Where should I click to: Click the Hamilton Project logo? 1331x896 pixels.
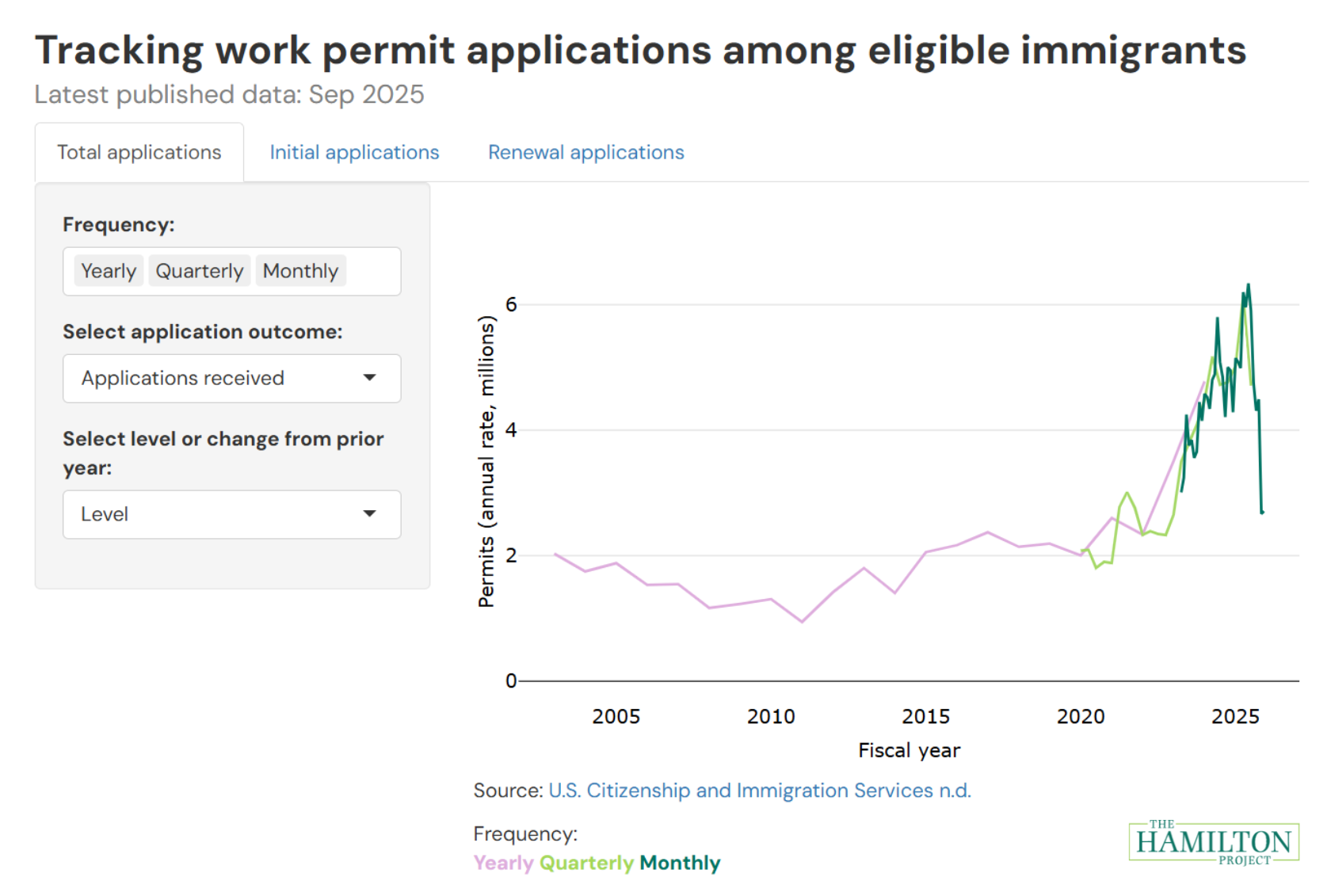[x=1215, y=842]
